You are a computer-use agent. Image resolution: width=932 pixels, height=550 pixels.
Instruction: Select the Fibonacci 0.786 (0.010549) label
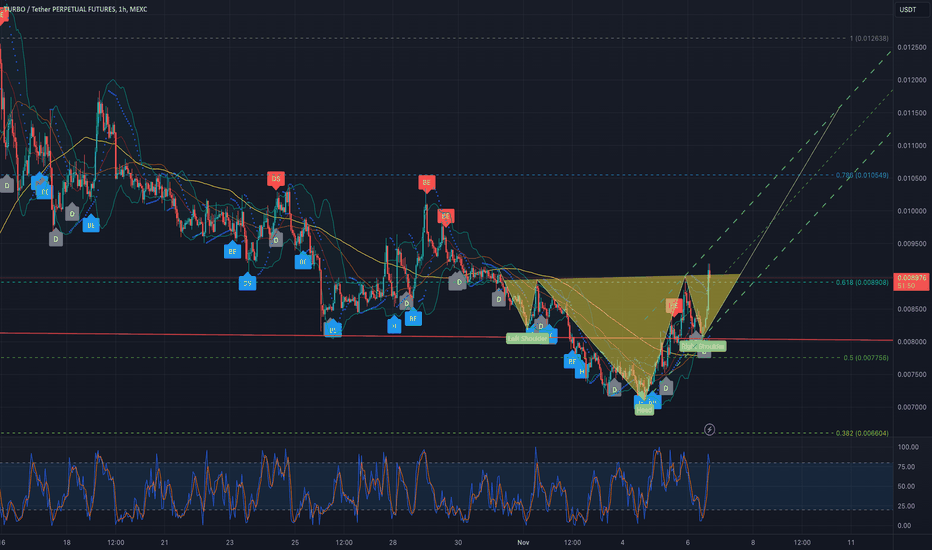[862, 175]
